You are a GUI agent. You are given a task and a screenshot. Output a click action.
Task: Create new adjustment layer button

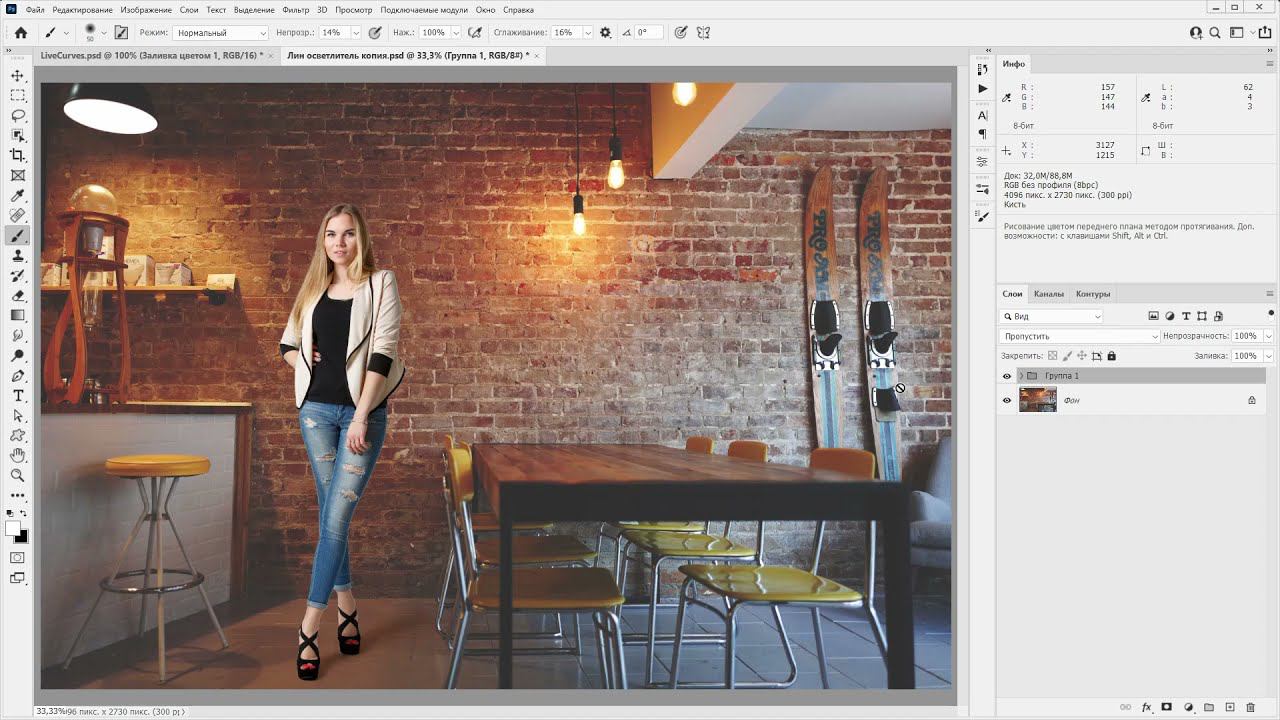pos(1188,707)
